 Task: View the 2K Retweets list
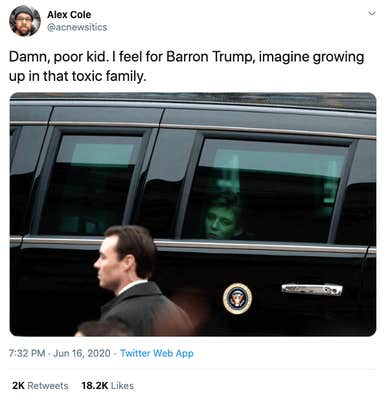pyautogui.click(x=40, y=386)
